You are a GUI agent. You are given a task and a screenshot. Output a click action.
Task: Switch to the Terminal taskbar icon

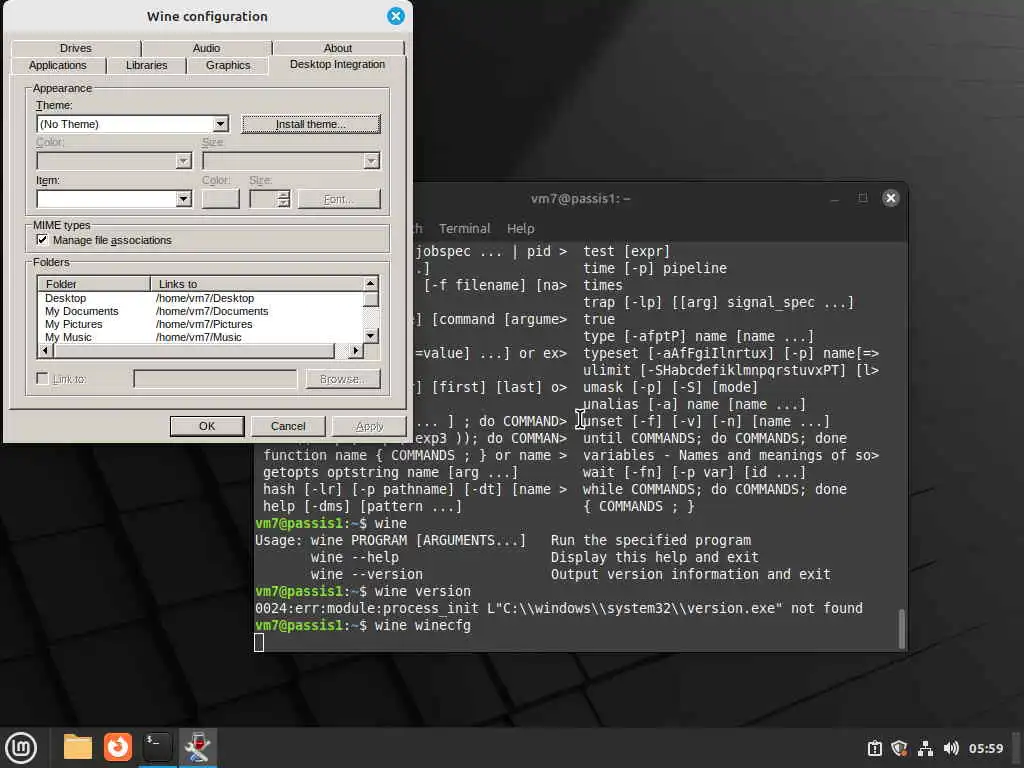[x=157, y=747]
